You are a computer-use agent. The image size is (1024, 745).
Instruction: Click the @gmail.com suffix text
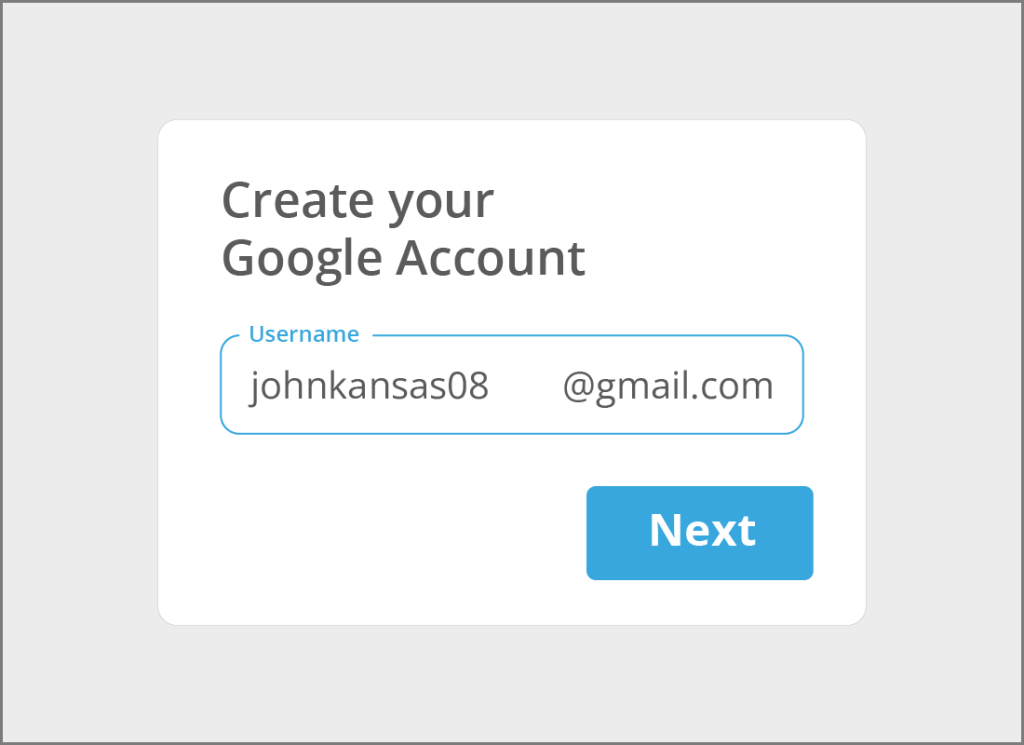coord(668,387)
